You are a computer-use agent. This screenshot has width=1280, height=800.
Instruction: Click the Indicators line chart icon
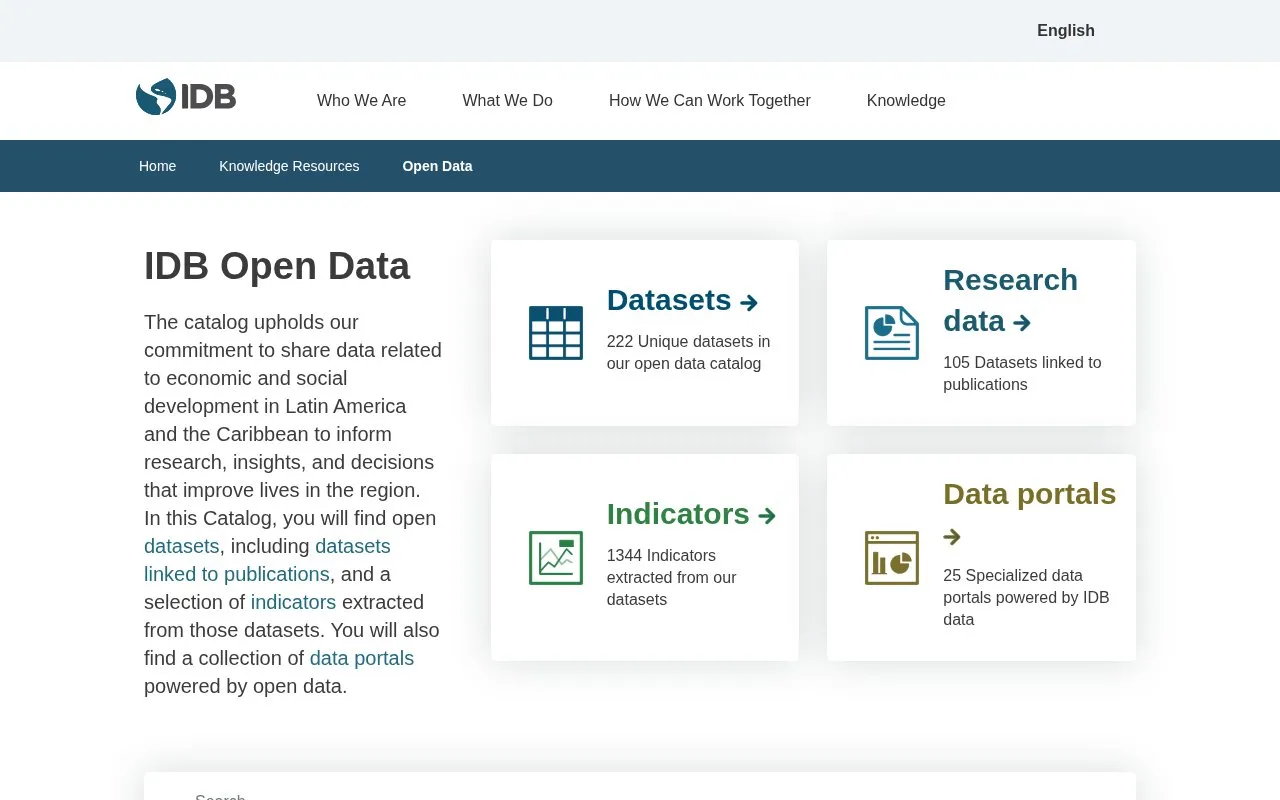pyautogui.click(x=556, y=558)
